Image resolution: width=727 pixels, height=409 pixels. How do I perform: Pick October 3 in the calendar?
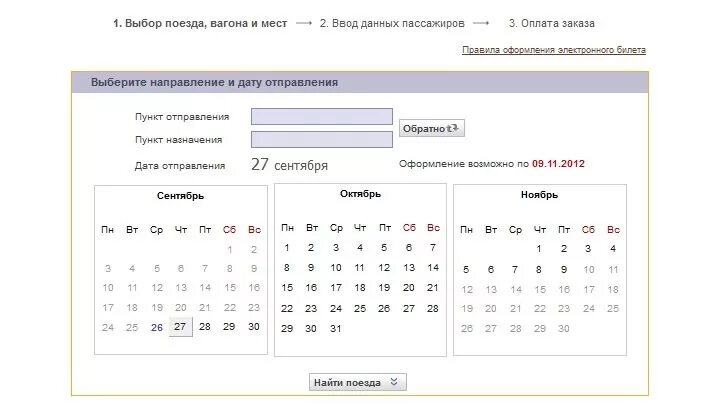point(336,248)
